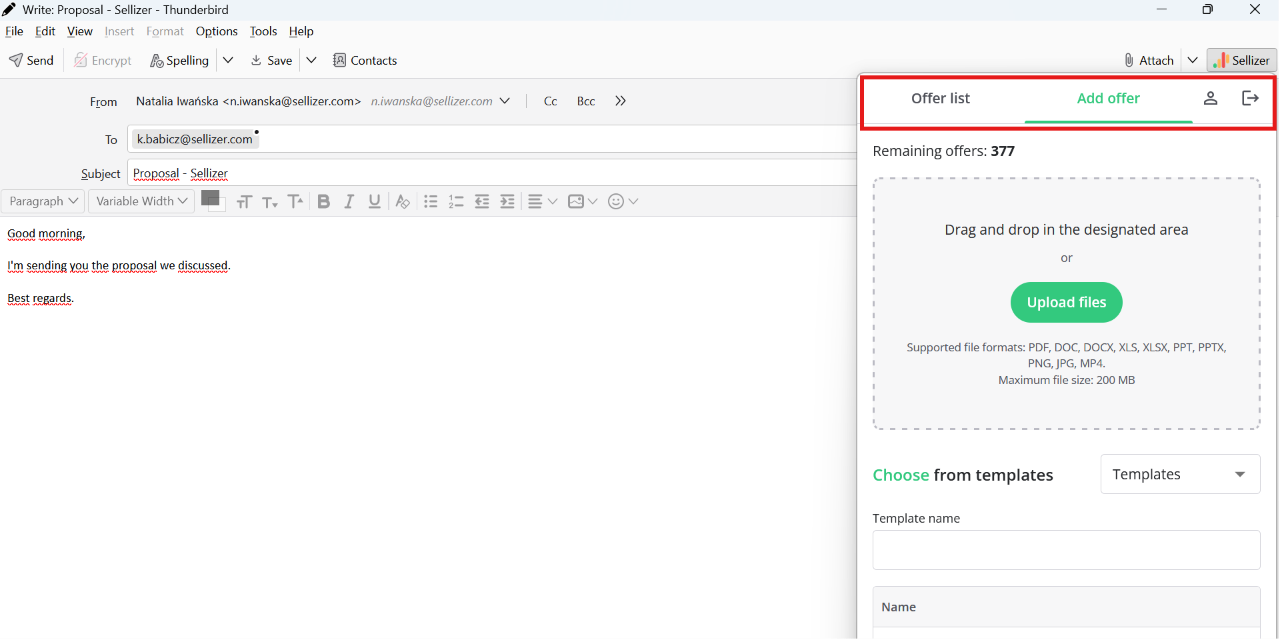The image size is (1279, 639).
Task: Log out using the Sellizer exit icon
Action: [x=1250, y=98]
